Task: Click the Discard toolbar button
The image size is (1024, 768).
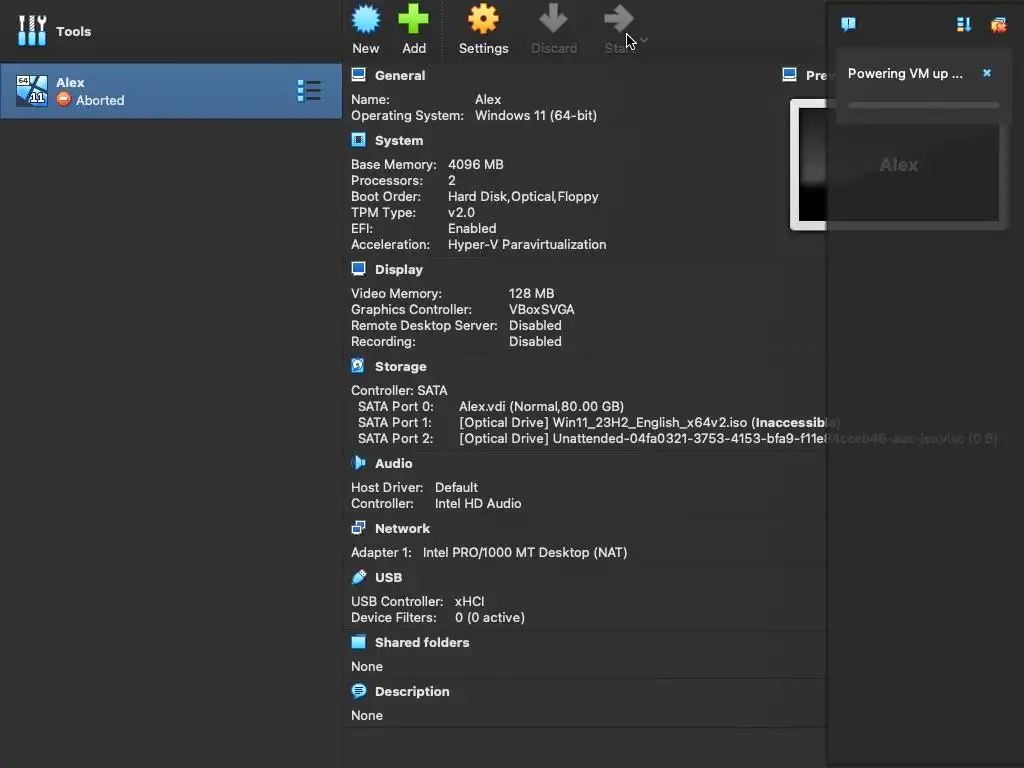Action: pyautogui.click(x=554, y=29)
